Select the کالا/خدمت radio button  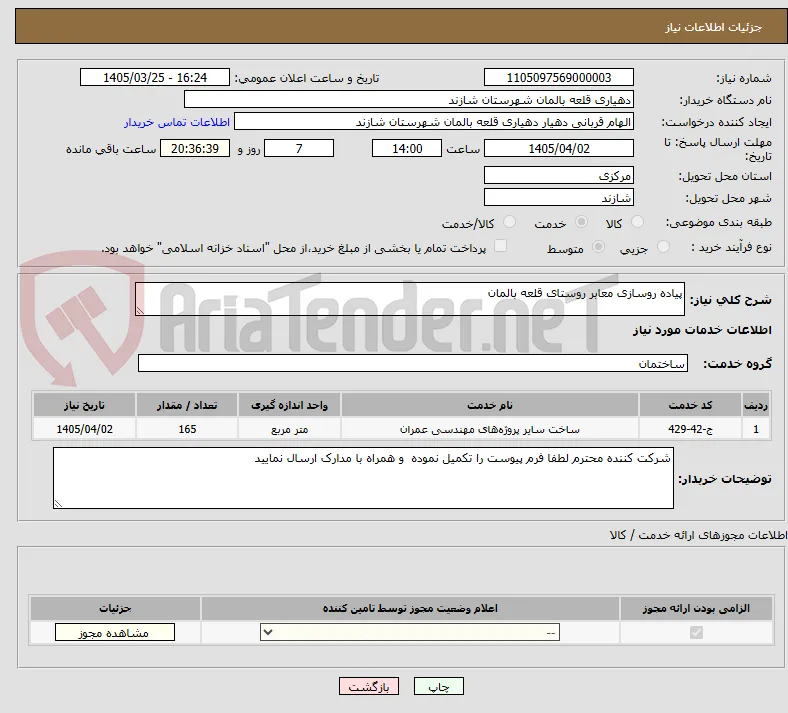[509, 222]
